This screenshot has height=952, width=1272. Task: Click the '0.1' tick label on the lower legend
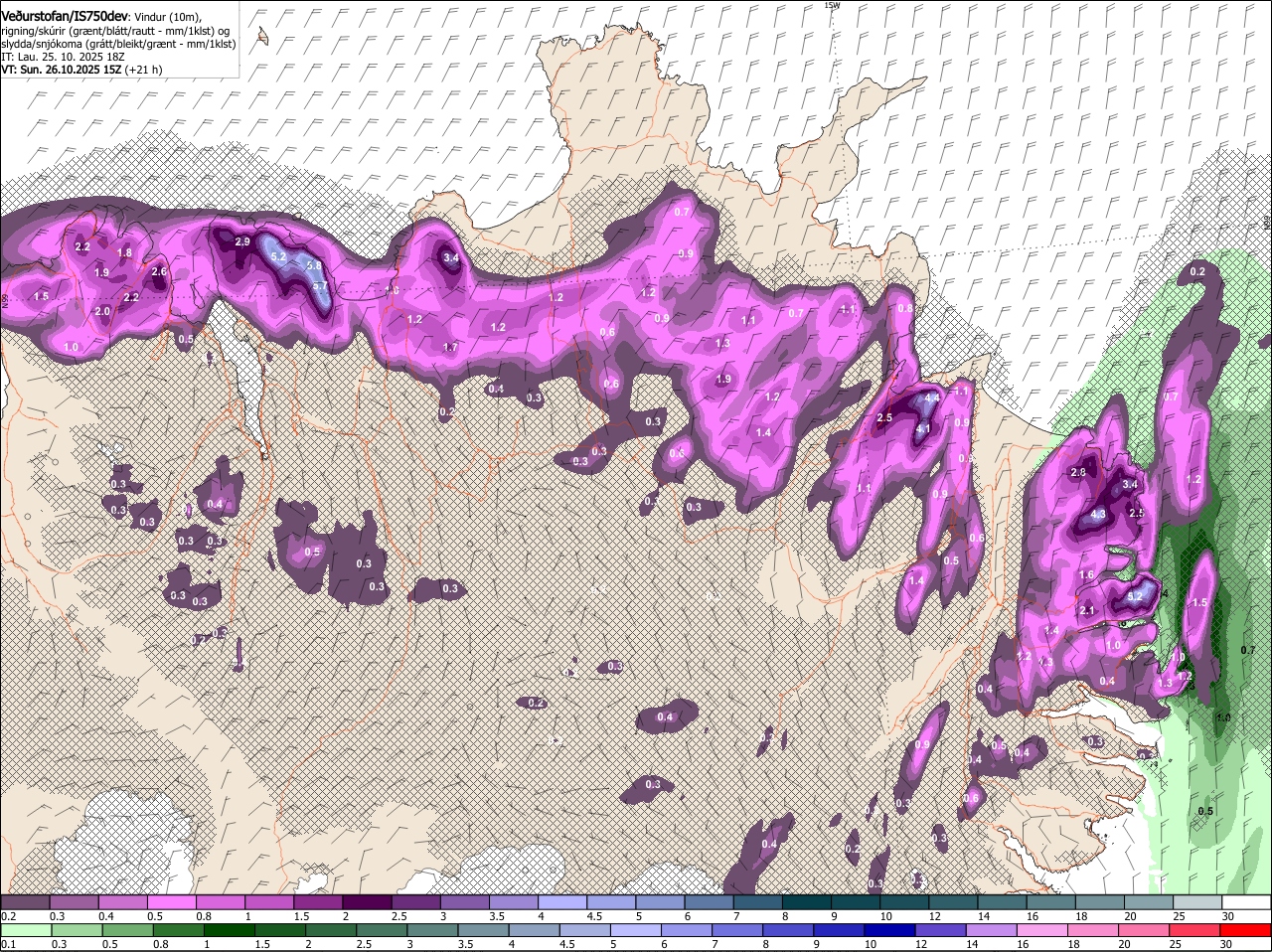pyautogui.click(x=8, y=944)
